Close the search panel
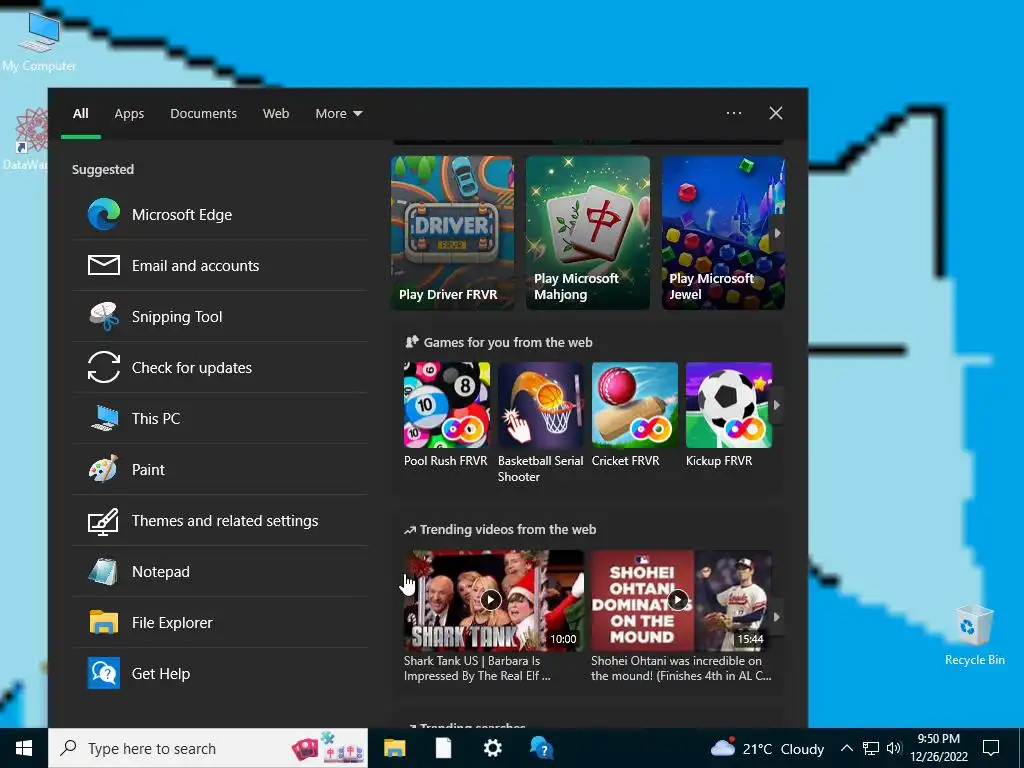Screen dimensions: 1024x768 (x=775, y=113)
